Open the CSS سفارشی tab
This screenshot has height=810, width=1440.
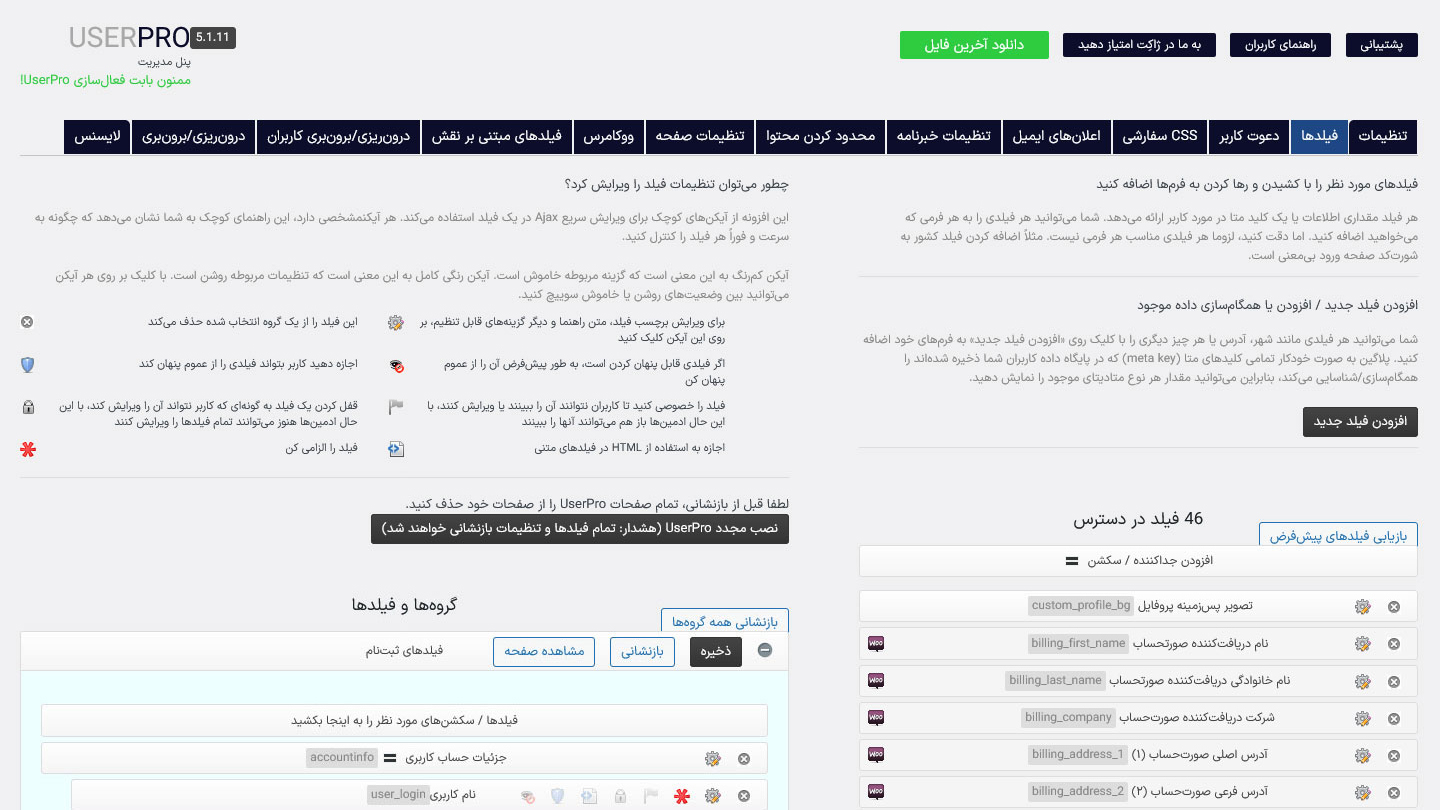coord(1160,136)
